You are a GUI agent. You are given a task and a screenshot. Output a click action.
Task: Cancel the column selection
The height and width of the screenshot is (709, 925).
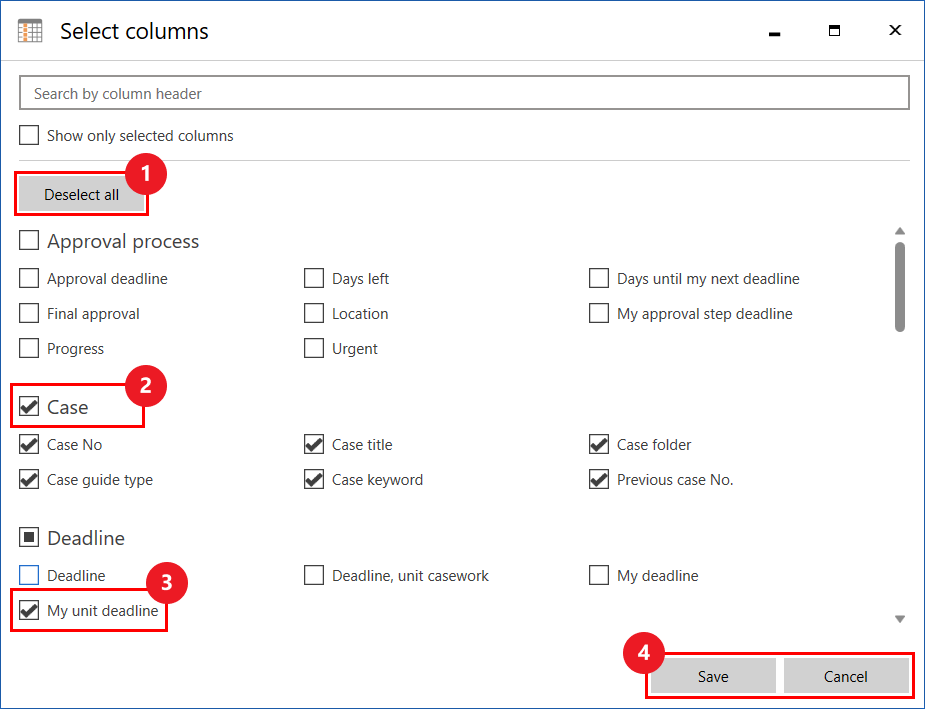coord(846,676)
